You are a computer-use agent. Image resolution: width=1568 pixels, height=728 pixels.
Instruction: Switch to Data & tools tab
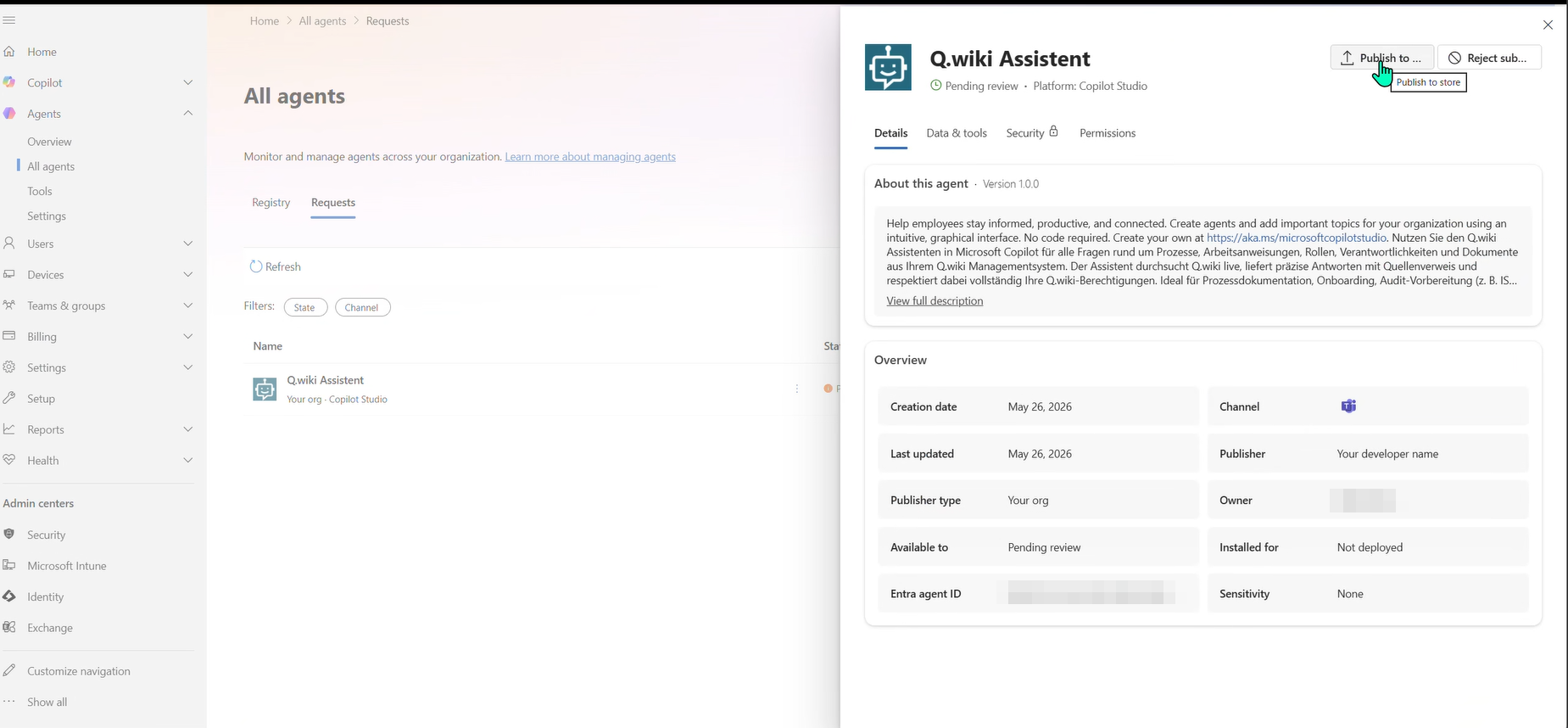957,133
